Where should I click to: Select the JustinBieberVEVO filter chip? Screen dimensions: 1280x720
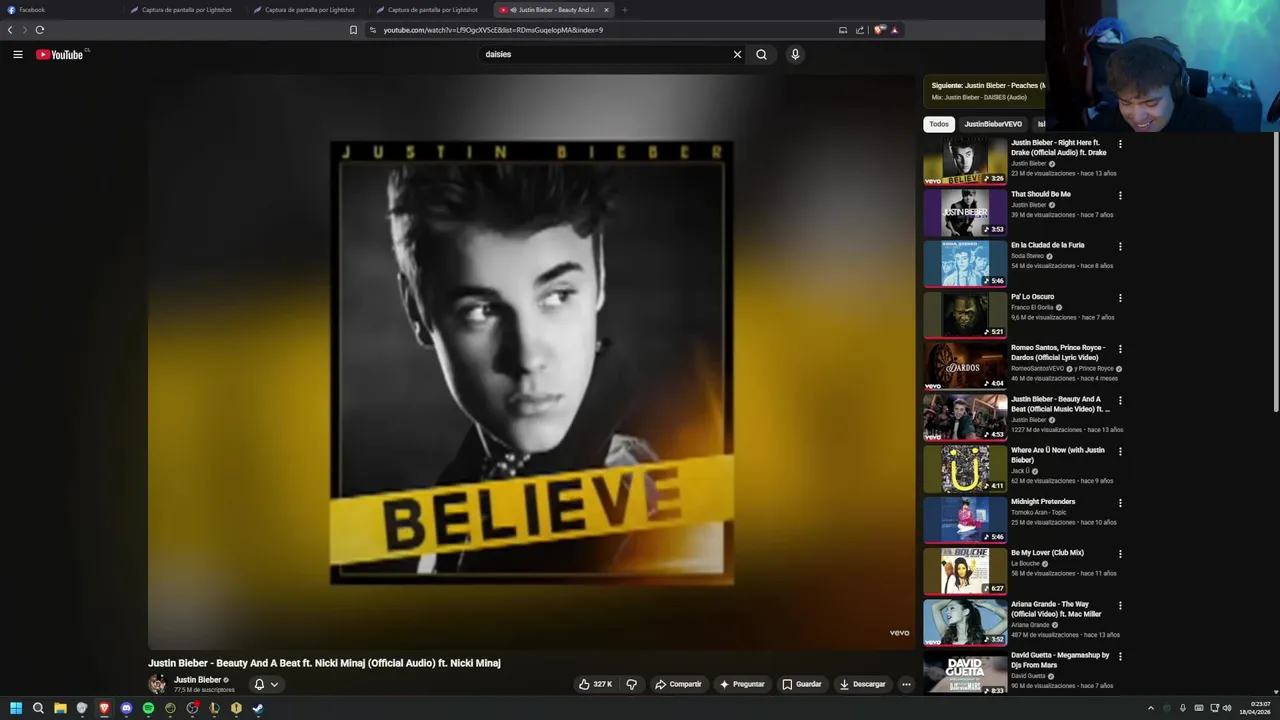(993, 124)
